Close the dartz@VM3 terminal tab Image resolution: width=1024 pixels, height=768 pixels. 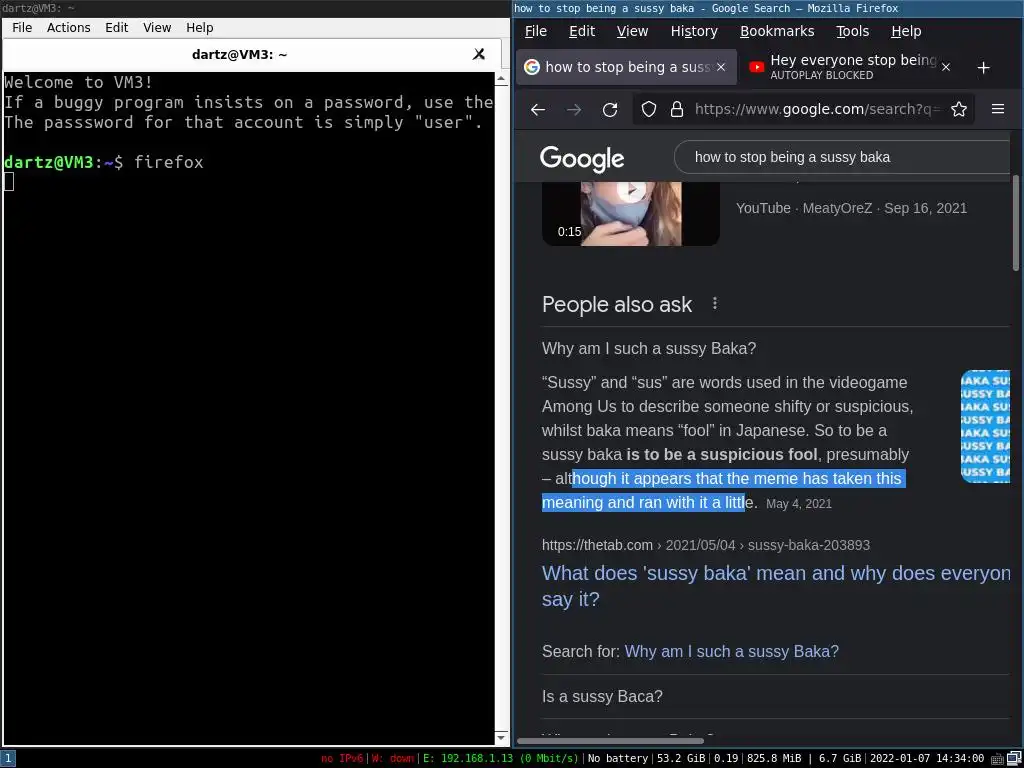coord(479,54)
